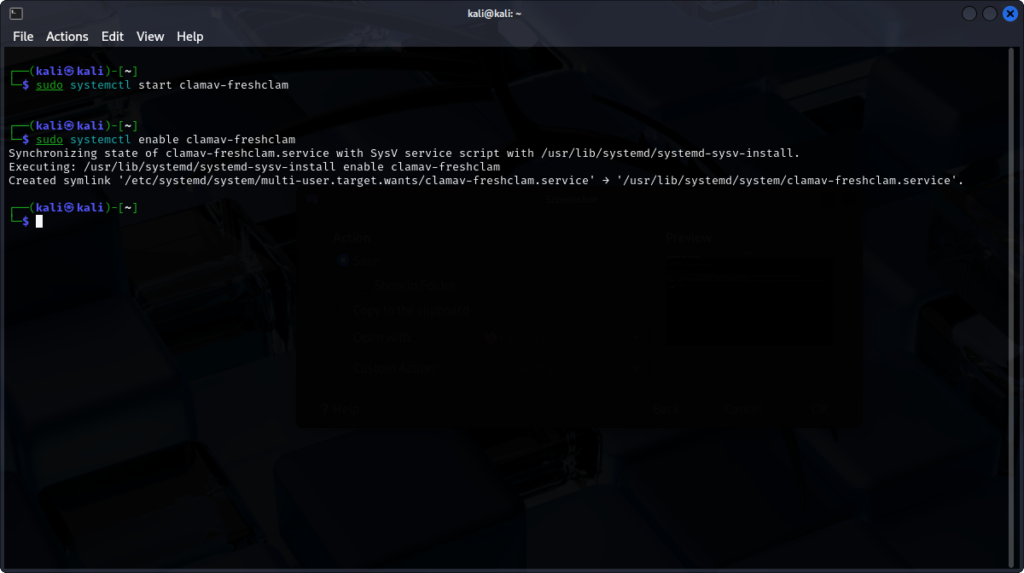Click the Synchronizing state output line
1024x573 pixels.
[x=403, y=153]
